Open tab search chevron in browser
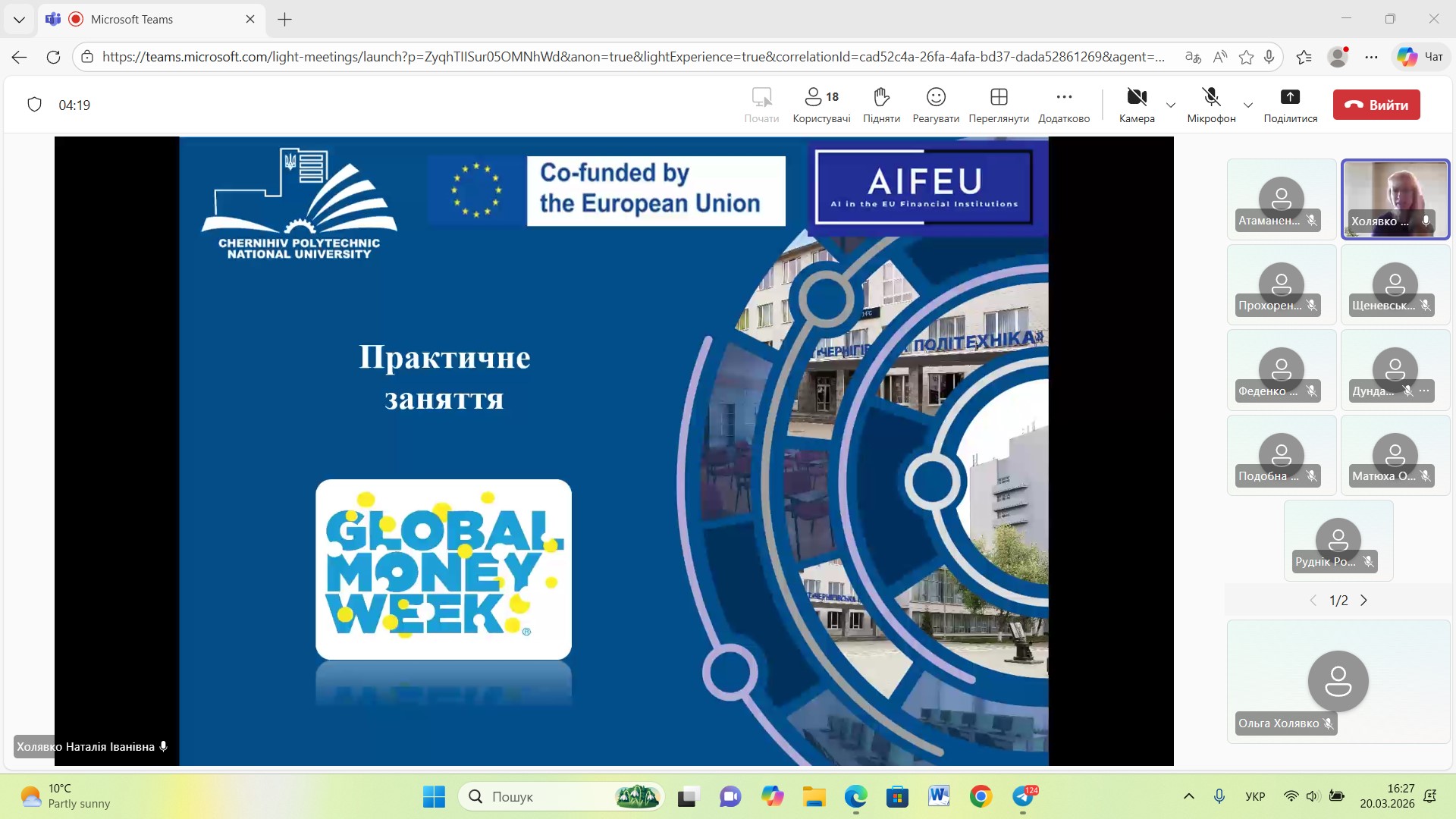The width and height of the screenshot is (1456, 819). click(19, 20)
